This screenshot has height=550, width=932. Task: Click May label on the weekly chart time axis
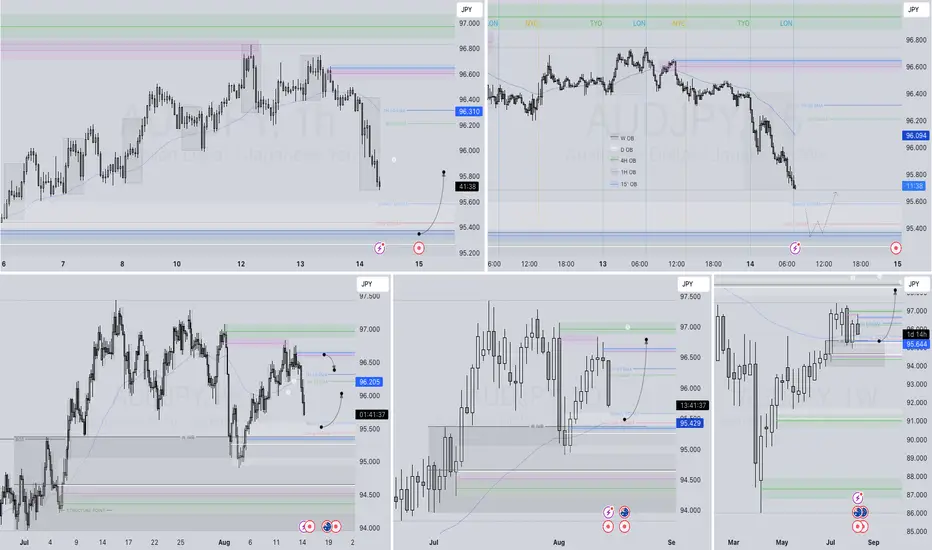point(782,542)
